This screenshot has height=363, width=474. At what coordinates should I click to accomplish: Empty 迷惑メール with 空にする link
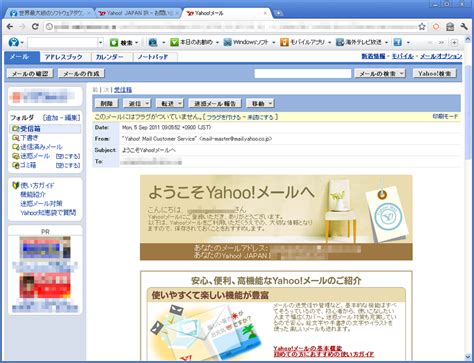[68, 156]
